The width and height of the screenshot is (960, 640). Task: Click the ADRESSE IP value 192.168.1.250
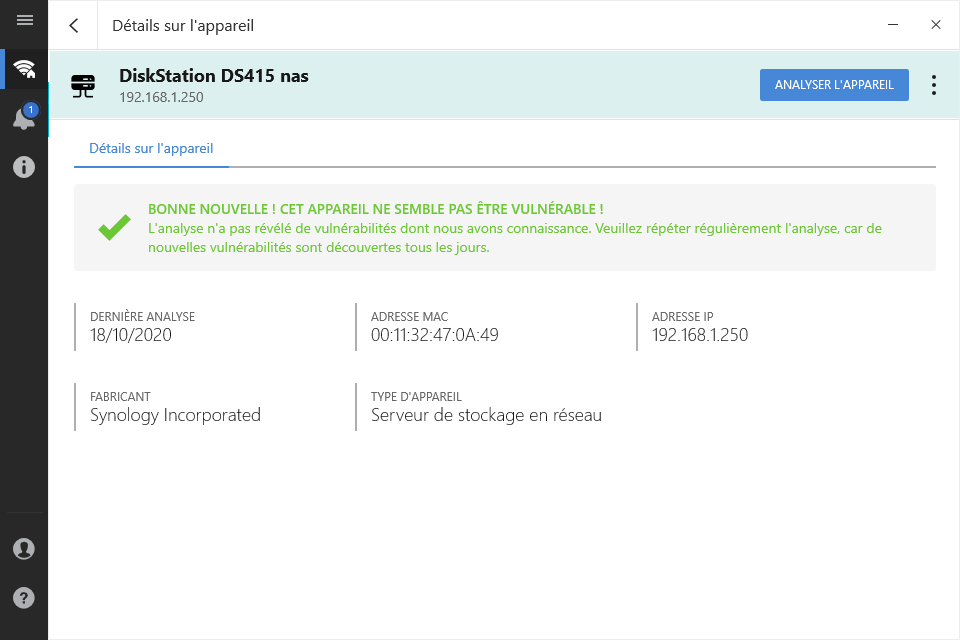pyautogui.click(x=700, y=335)
